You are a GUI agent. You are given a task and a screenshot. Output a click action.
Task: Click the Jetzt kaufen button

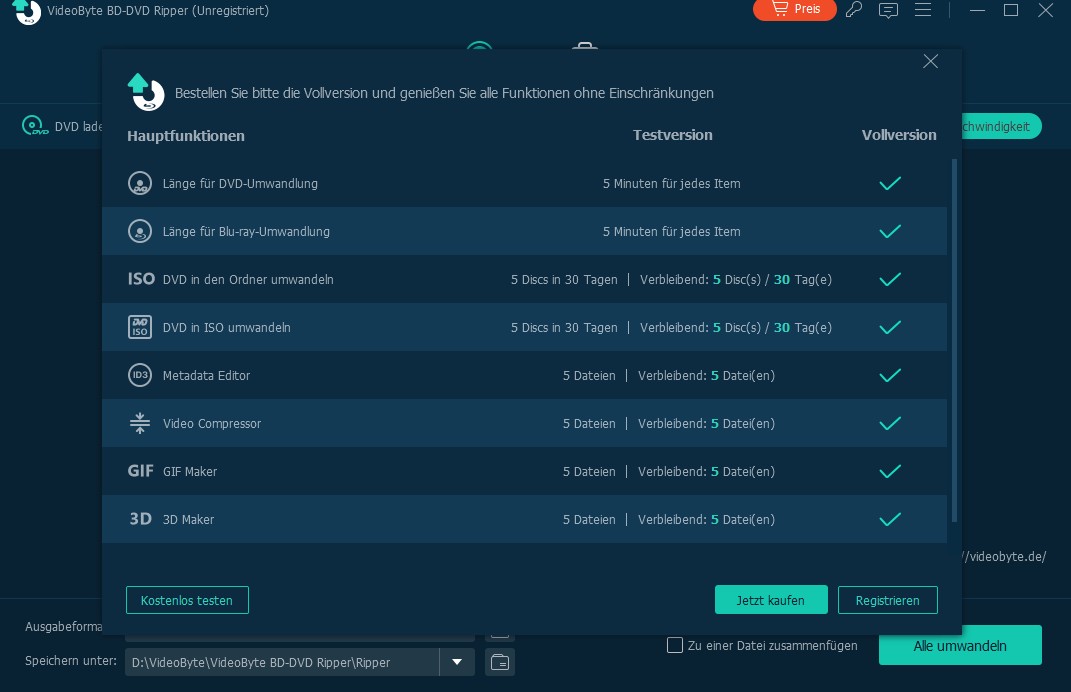pos(771,600)
